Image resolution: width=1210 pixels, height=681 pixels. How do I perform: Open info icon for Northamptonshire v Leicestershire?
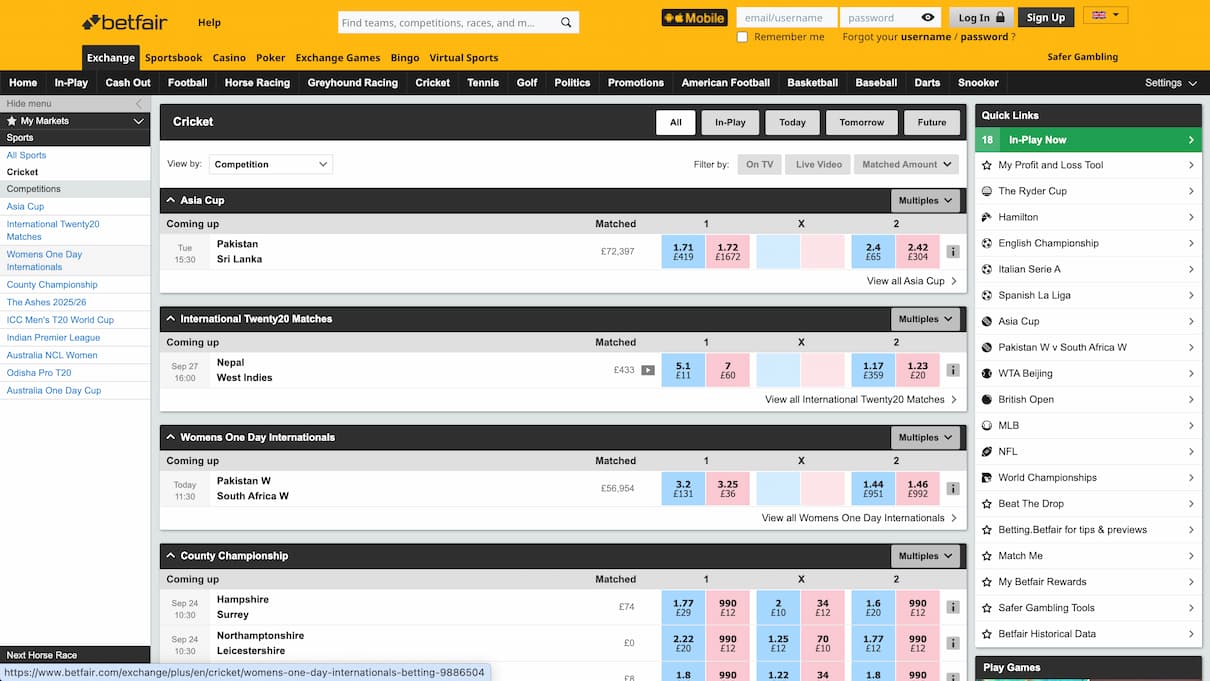[x=953, y=643]
